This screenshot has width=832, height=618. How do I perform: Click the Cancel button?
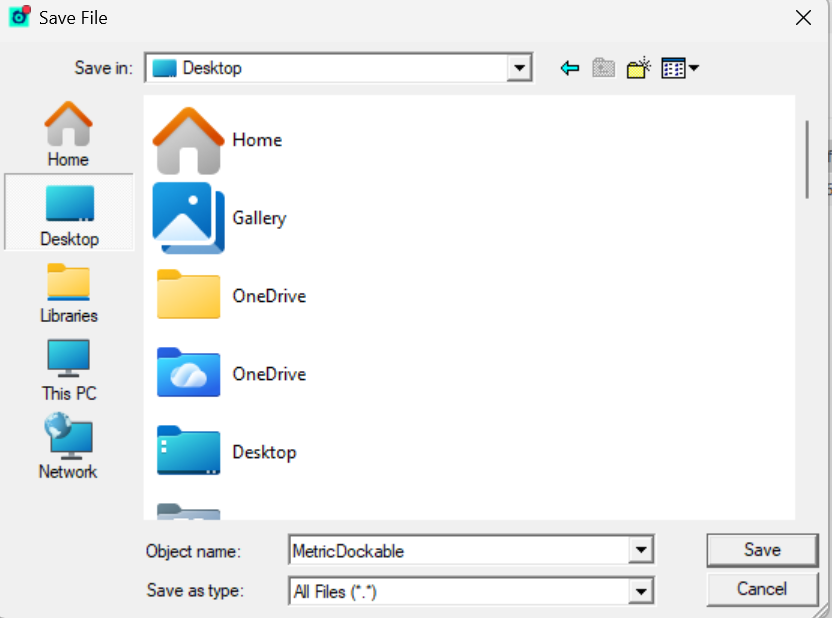(762, 589)
